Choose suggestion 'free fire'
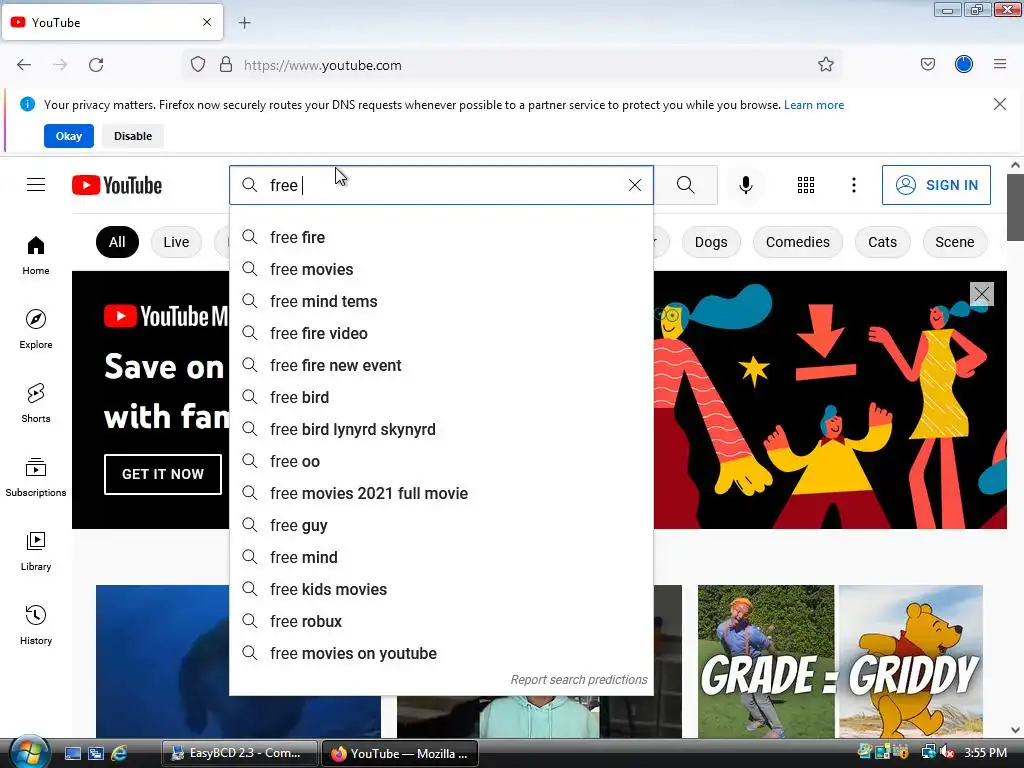This screenshot has width=1024, height=768. [441, 237]
